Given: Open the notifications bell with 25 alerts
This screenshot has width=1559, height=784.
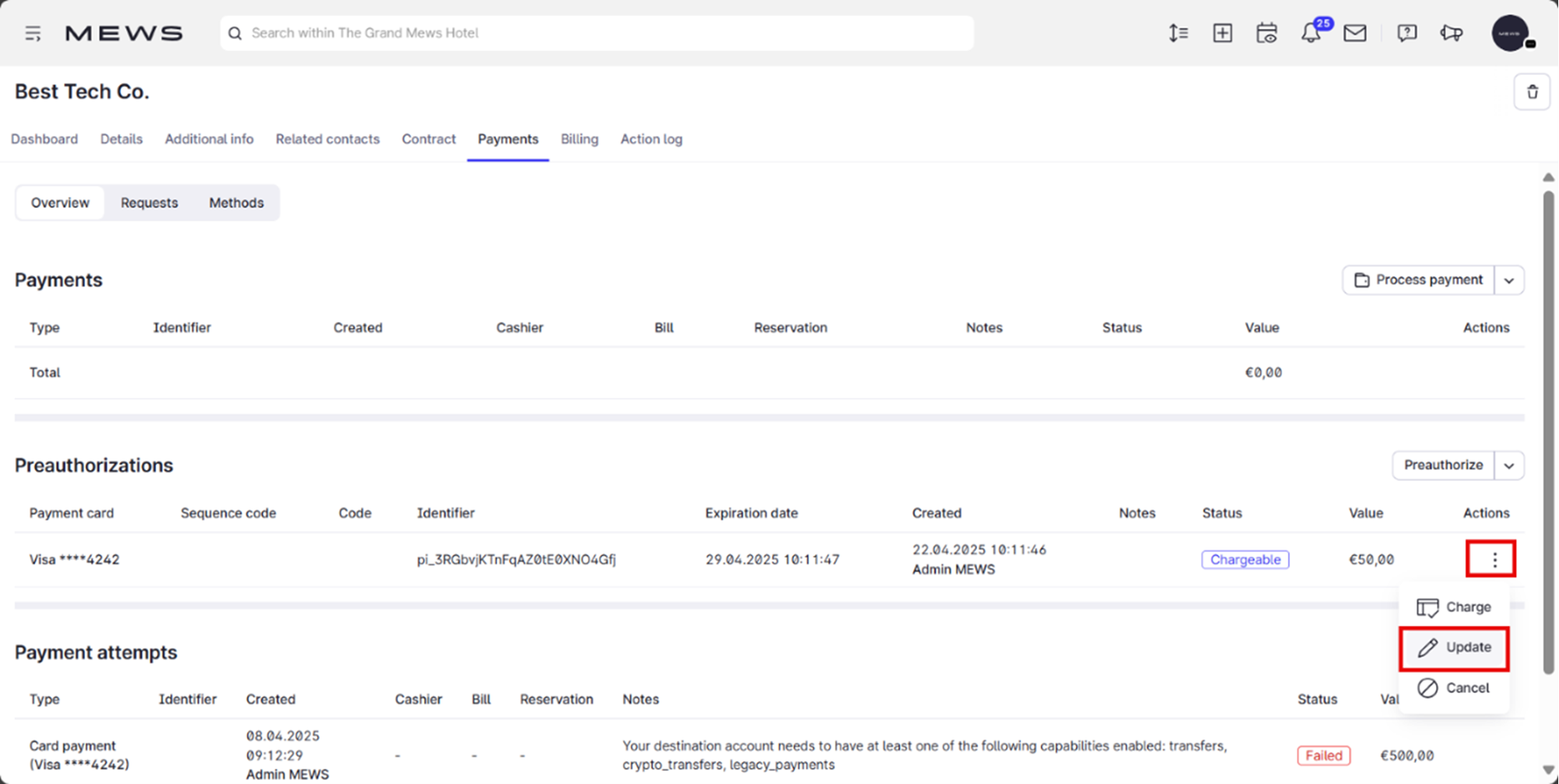Looking at the screenshot, I should click(x=1312, y=34).
